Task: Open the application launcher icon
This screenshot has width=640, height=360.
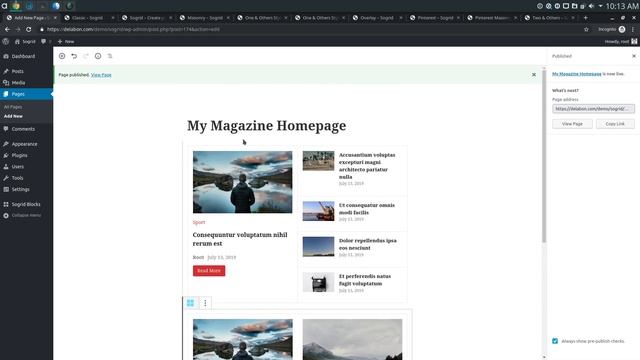Action: (4, 6)
